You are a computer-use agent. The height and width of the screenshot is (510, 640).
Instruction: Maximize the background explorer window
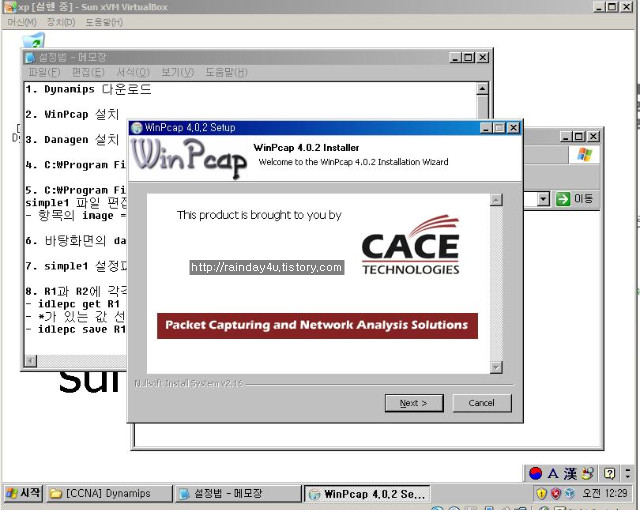click(x=579, y=136)
